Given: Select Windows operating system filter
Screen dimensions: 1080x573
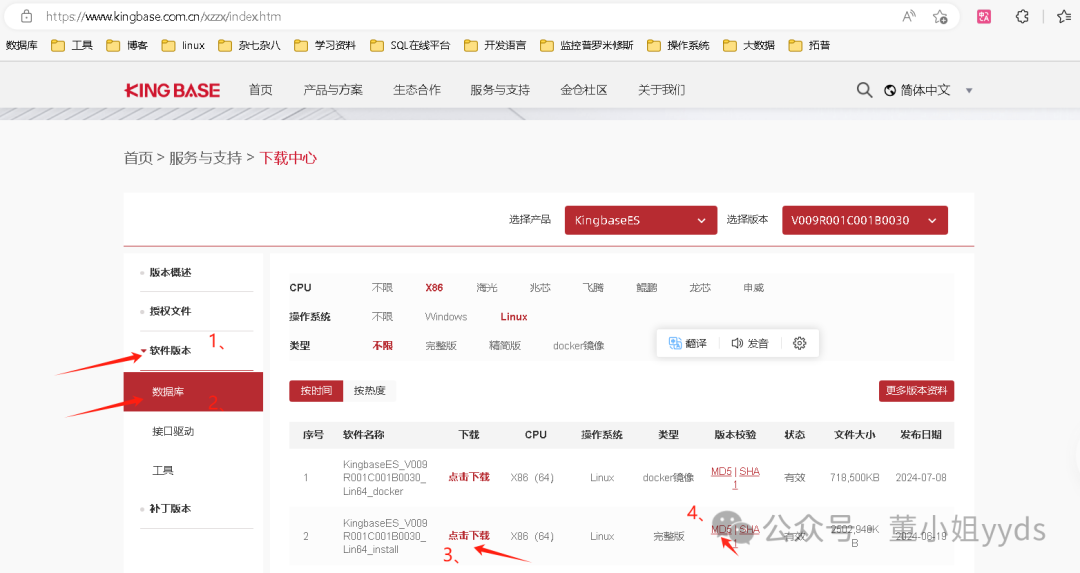Looking at the screenshot, I should [446, 317].
